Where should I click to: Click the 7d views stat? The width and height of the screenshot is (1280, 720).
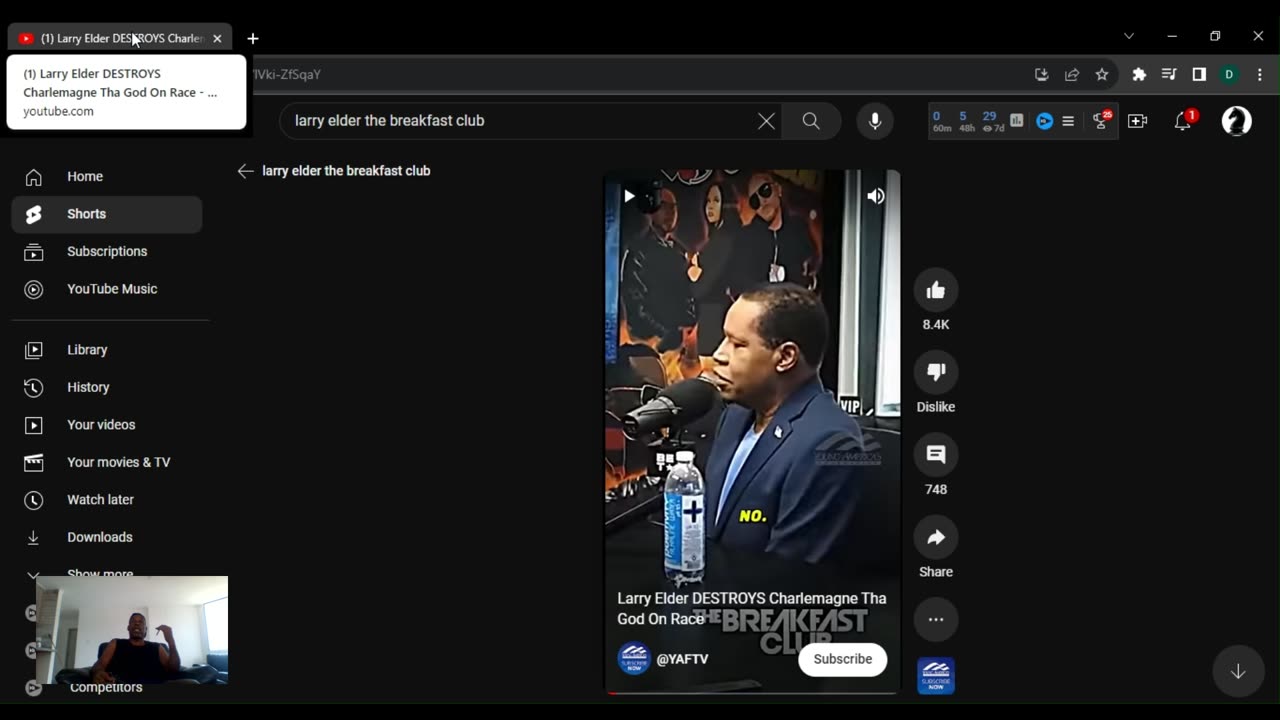pyautogui.click(x=992, y=122)
